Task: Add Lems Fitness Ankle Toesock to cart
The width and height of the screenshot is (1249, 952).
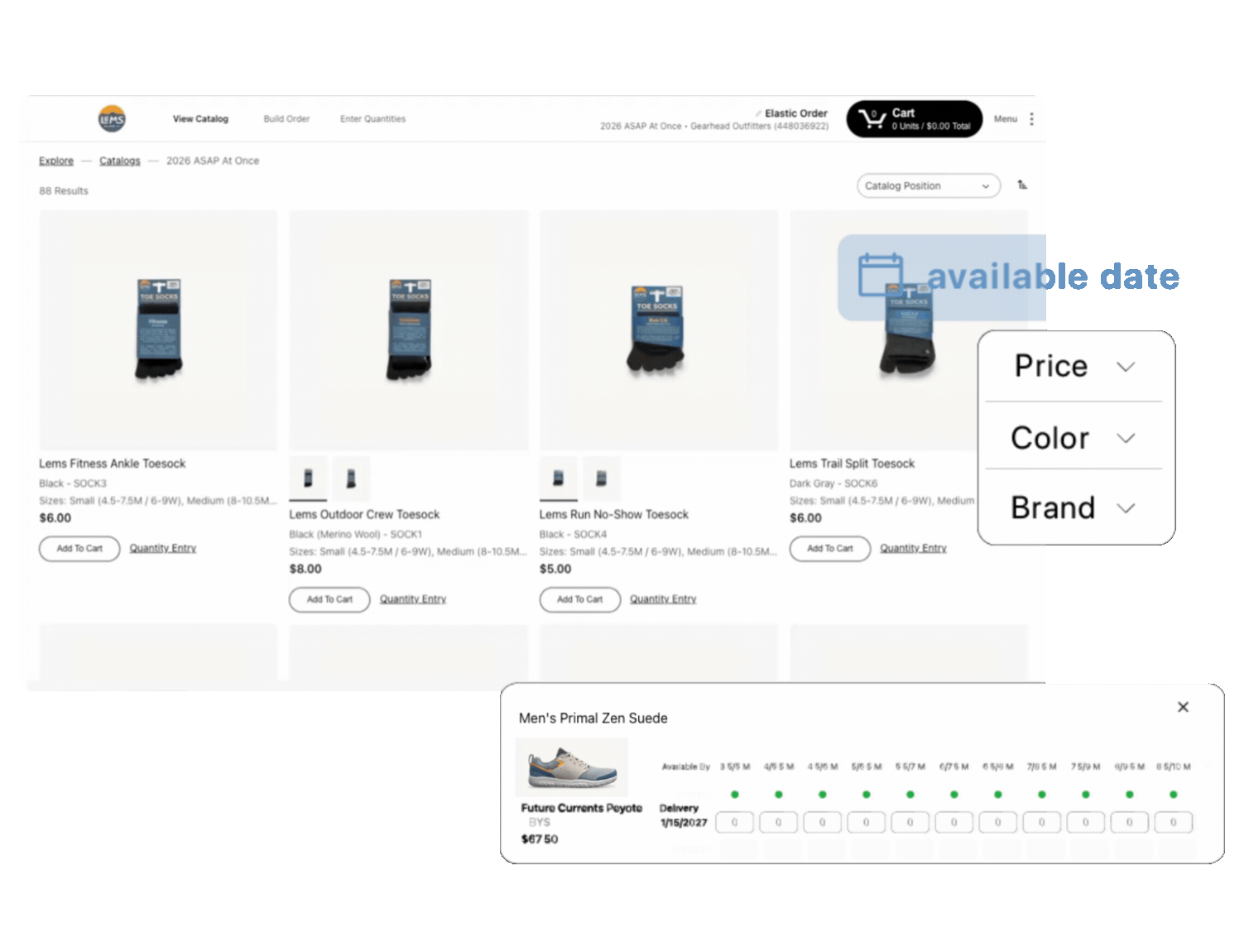Action: click(79, 549)
